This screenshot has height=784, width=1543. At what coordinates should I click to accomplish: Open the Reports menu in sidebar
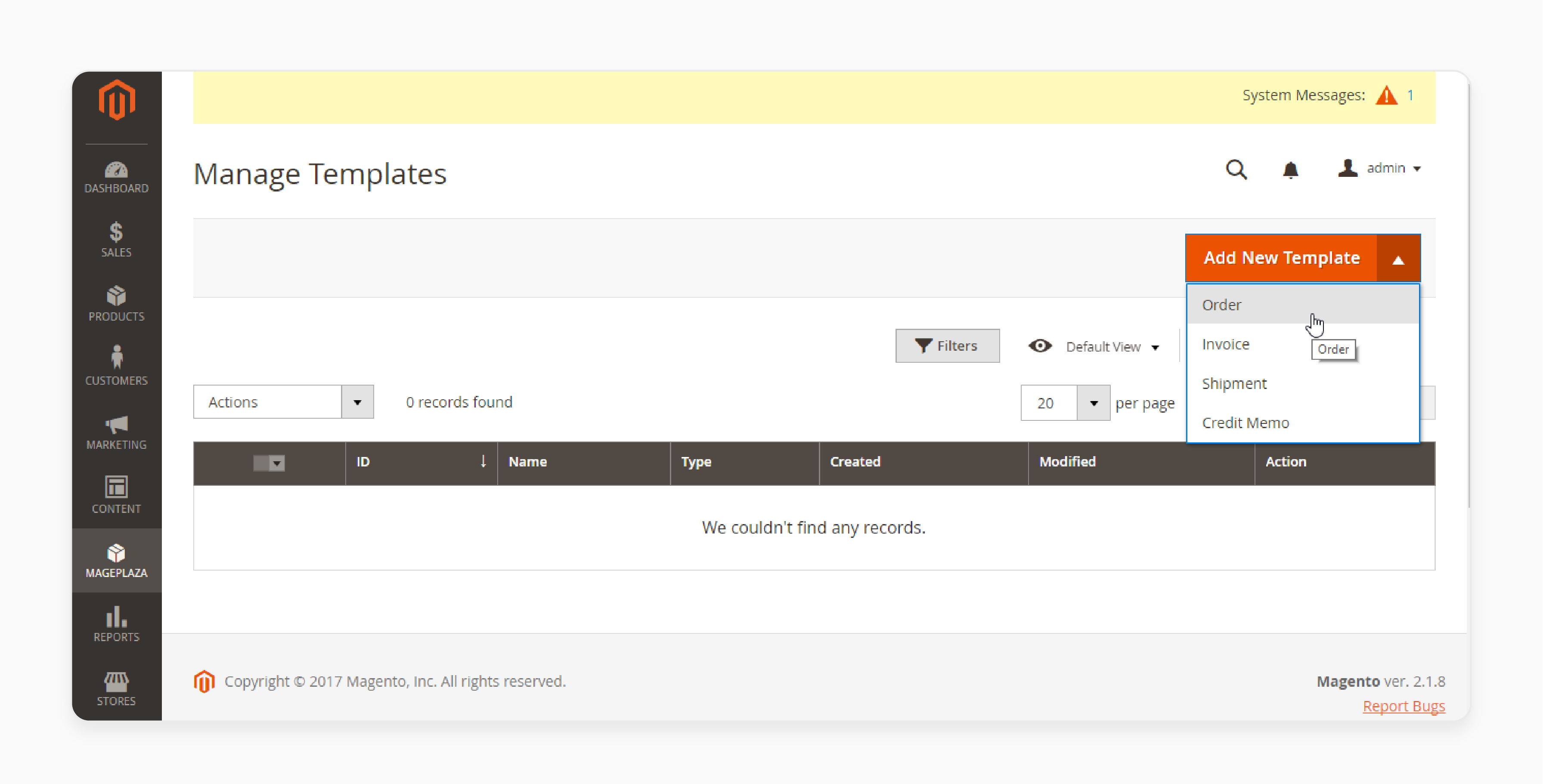pyautogui.click(x=116, y=624)
